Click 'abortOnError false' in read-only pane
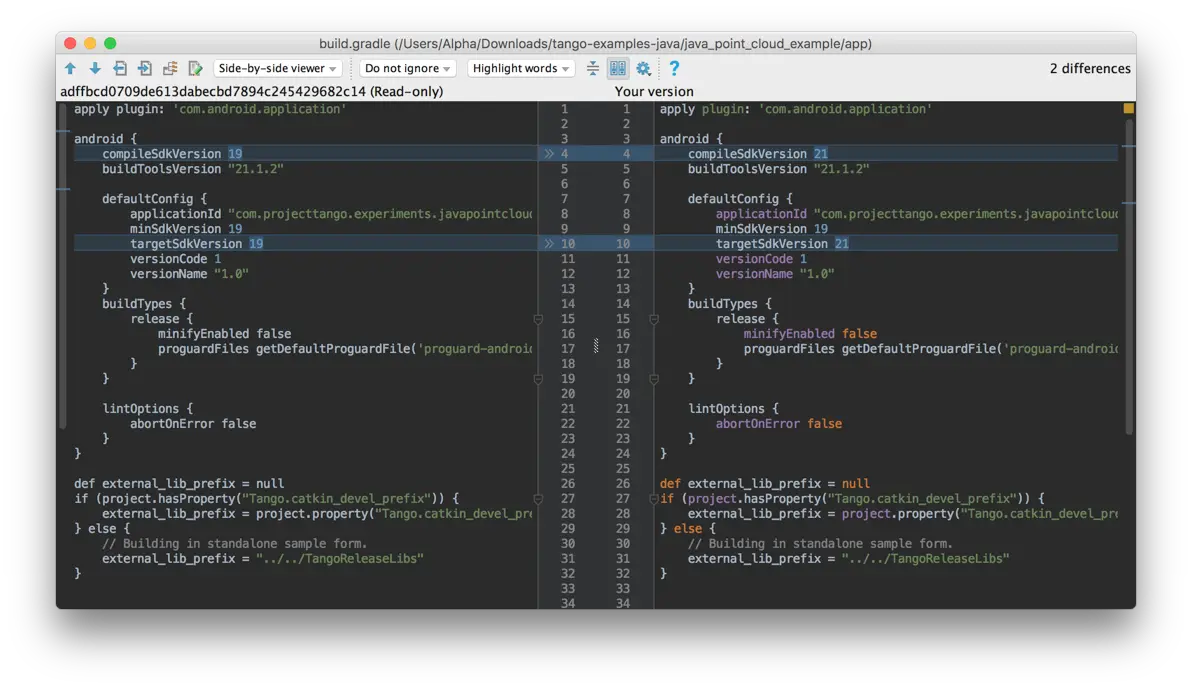The width and height of the screenshot is (1192, 689). coord(193,424)
